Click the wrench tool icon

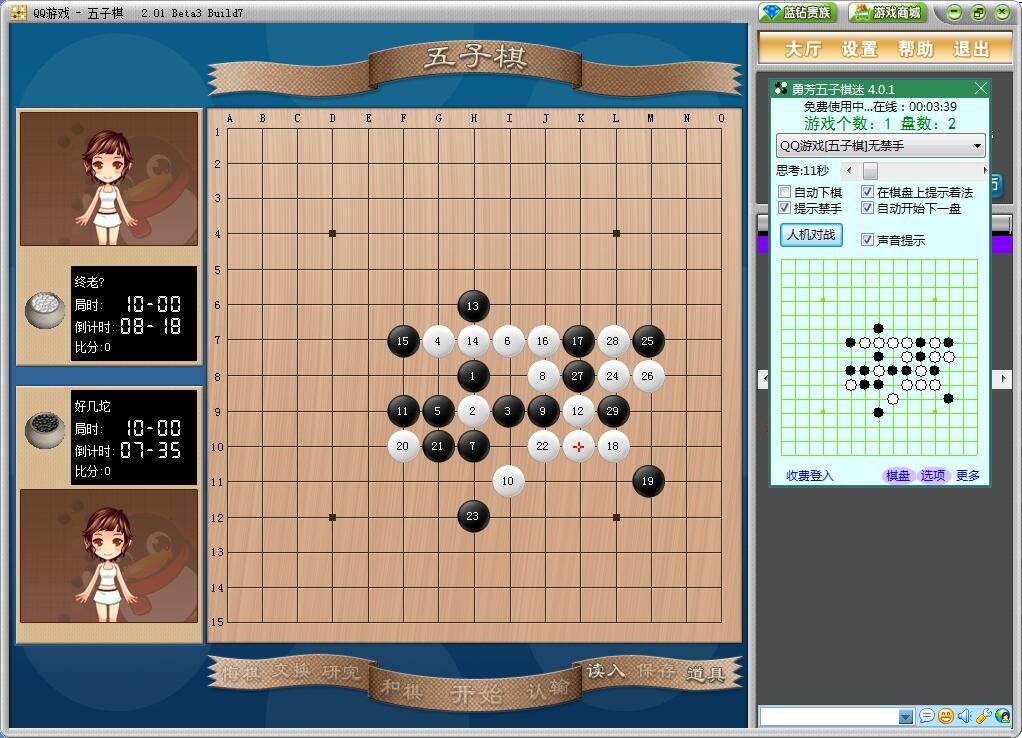coord(983,716)
